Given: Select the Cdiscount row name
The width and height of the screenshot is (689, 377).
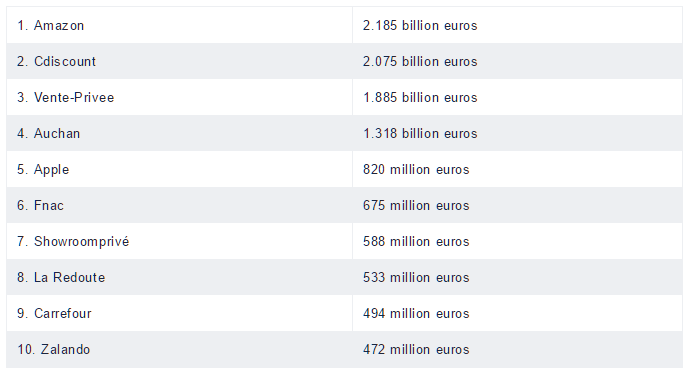Looking at the screenshot, I should coord(179,61).
